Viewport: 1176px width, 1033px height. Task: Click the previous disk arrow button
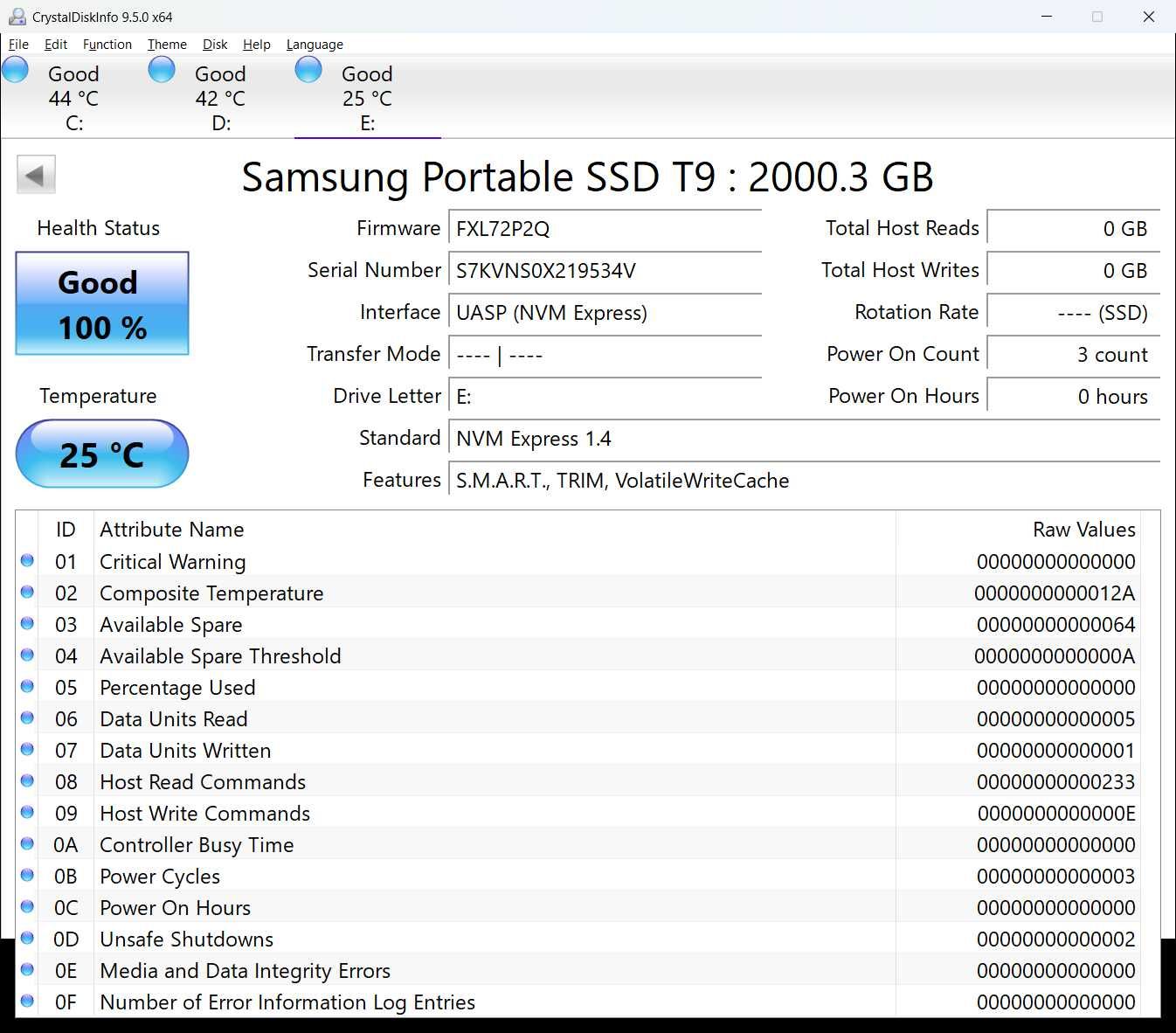[36, 175]
